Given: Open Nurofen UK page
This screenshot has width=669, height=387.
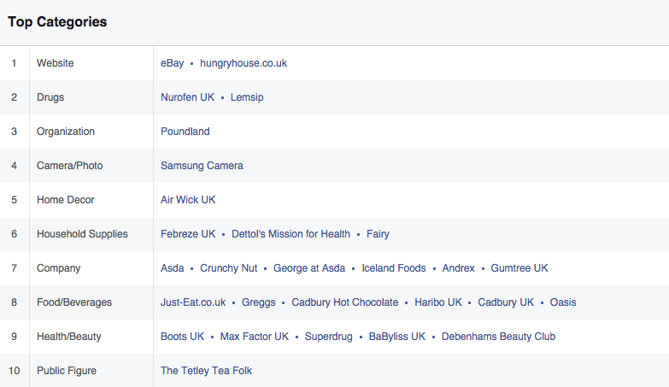Looking at the screenshot, I should pyautogui.click(x=187, y=97).
